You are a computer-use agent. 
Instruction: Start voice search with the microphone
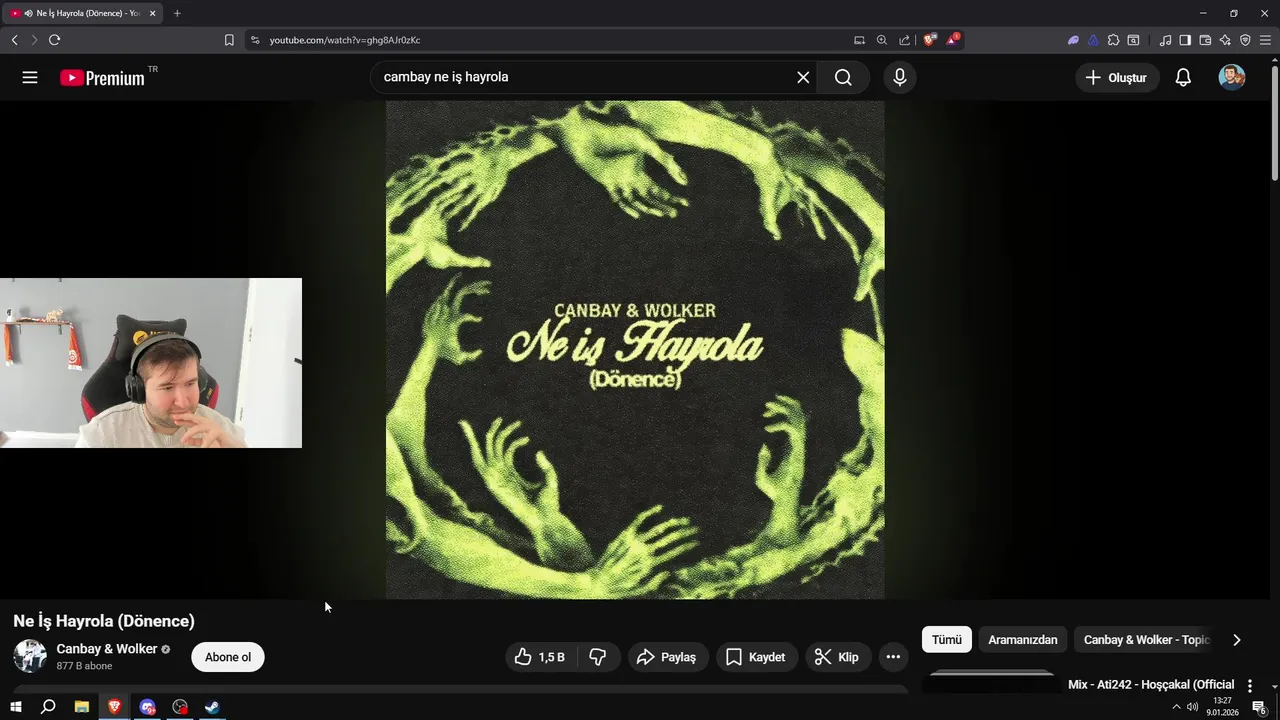click(x=900, y=77)
